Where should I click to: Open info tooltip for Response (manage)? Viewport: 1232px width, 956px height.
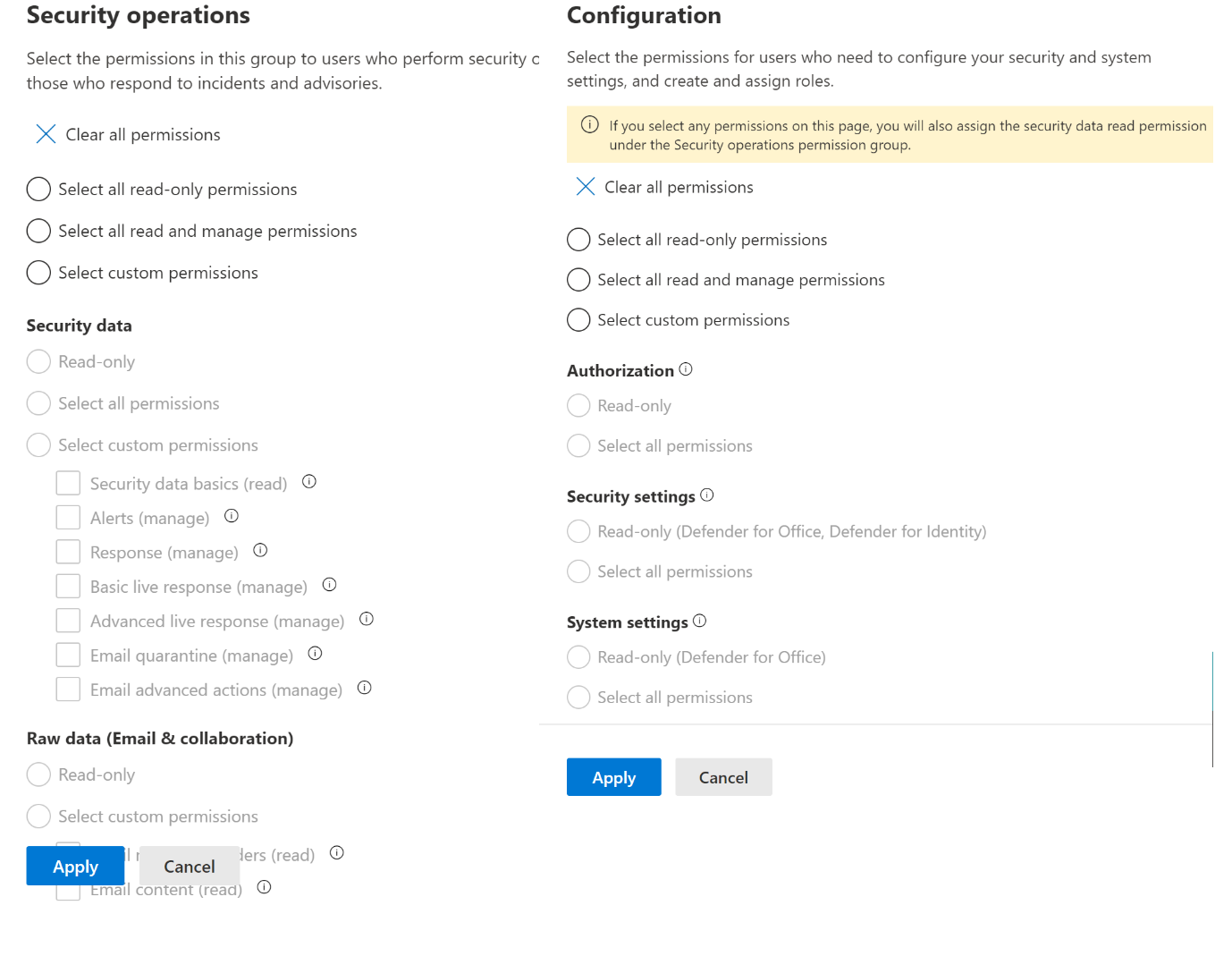260,551
